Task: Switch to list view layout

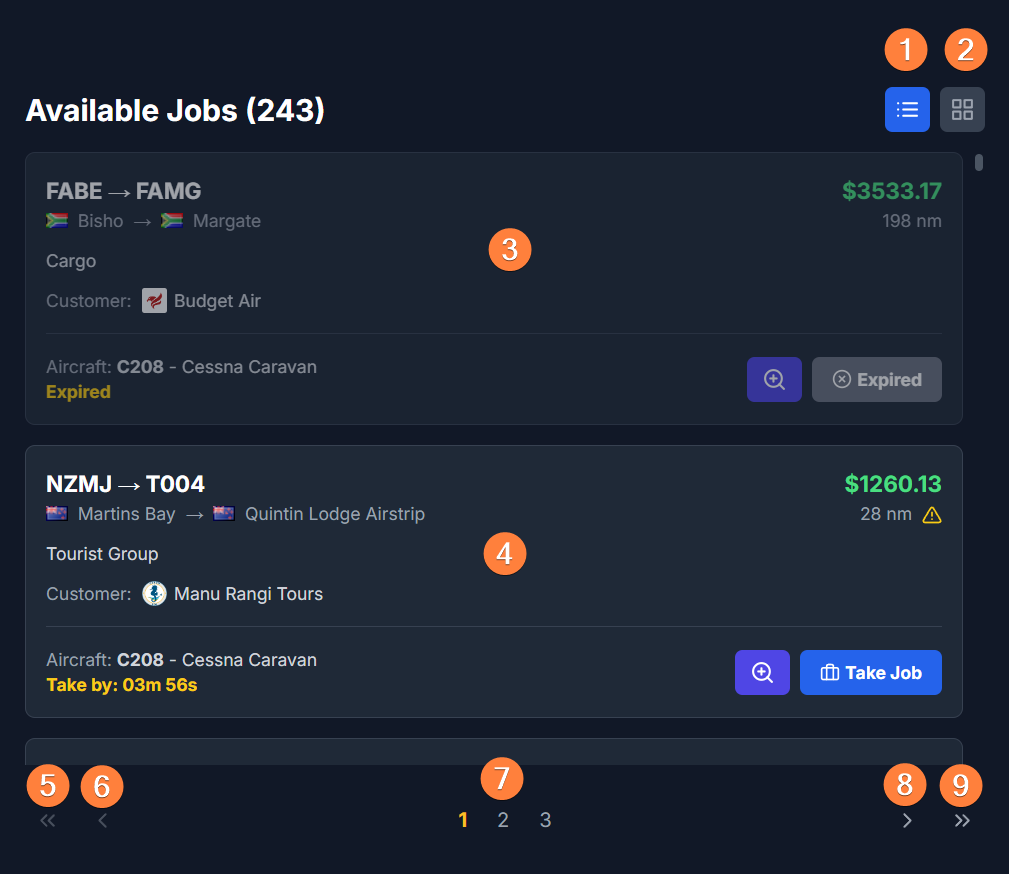Action: click(x=907, y=110)
